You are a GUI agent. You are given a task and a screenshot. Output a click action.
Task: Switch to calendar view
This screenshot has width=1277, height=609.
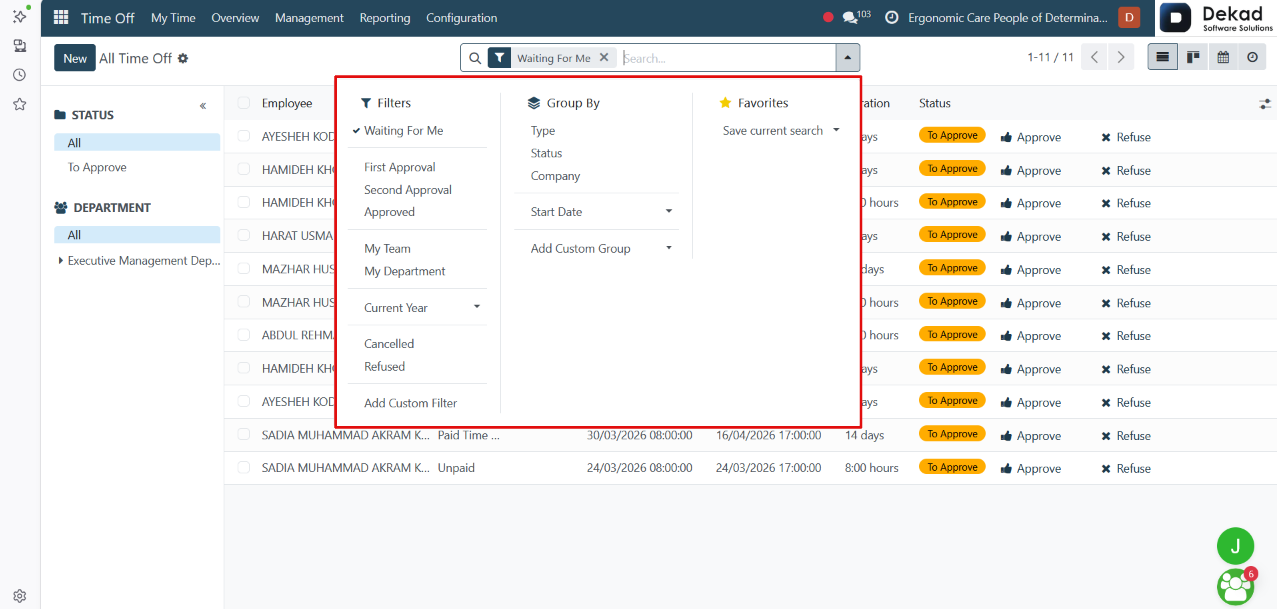[x=1222, y=58]
